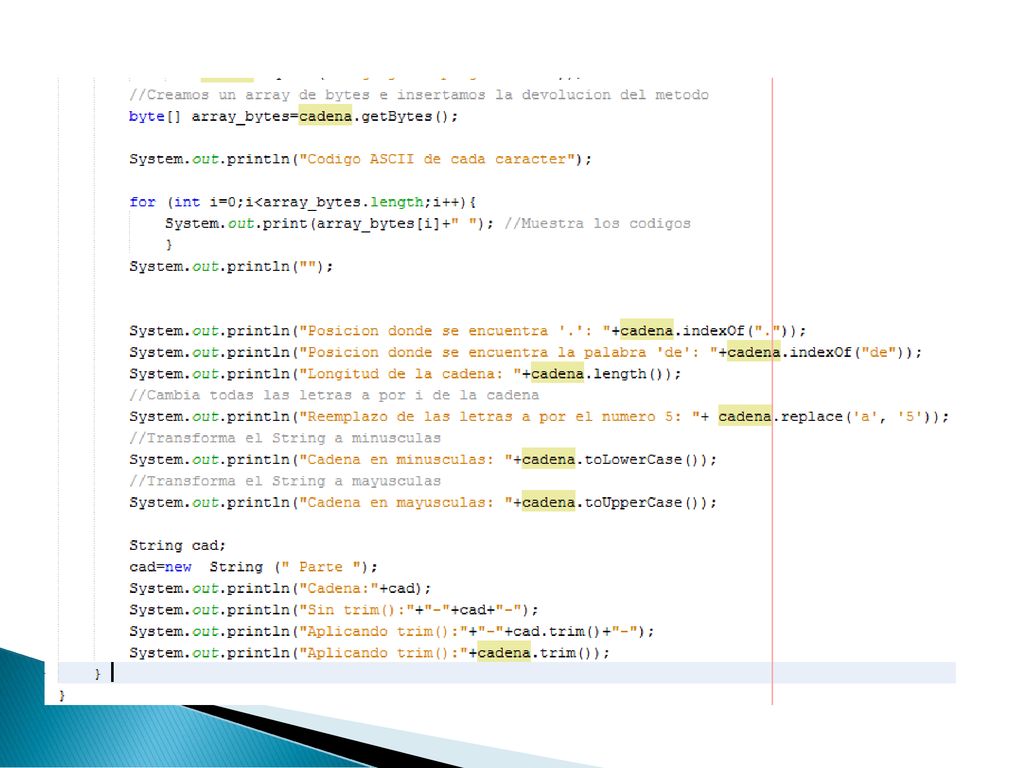Click the comment "//Muestra los codigos"

(x=597, y=223)
